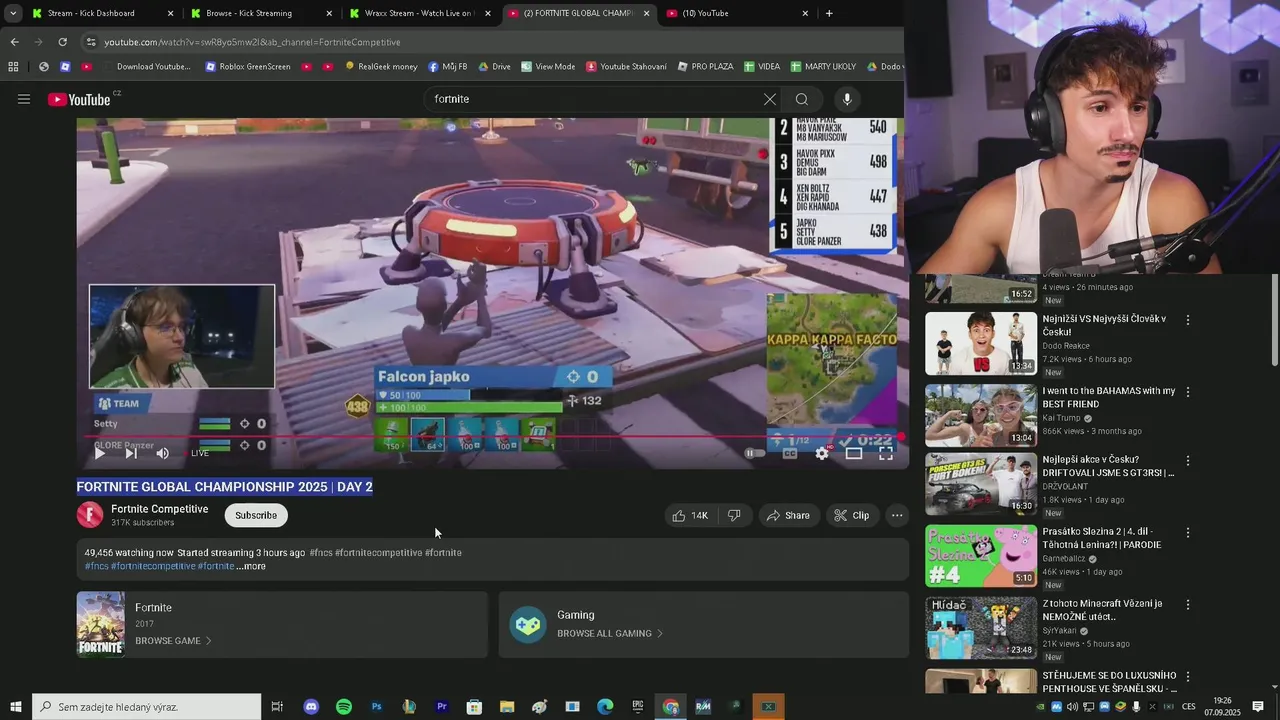Open the 'Nejnižší VS Nejvyšší Člověk' thumbnail
This screenshot has height=720, width=1280.
point(981,343)
